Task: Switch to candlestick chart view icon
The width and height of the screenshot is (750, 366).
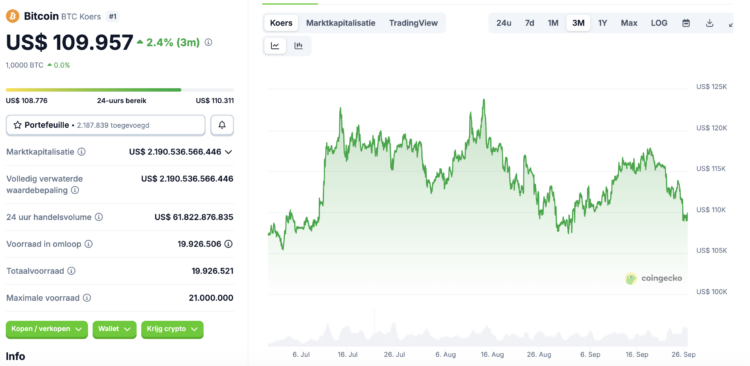Action: point(298,46)
